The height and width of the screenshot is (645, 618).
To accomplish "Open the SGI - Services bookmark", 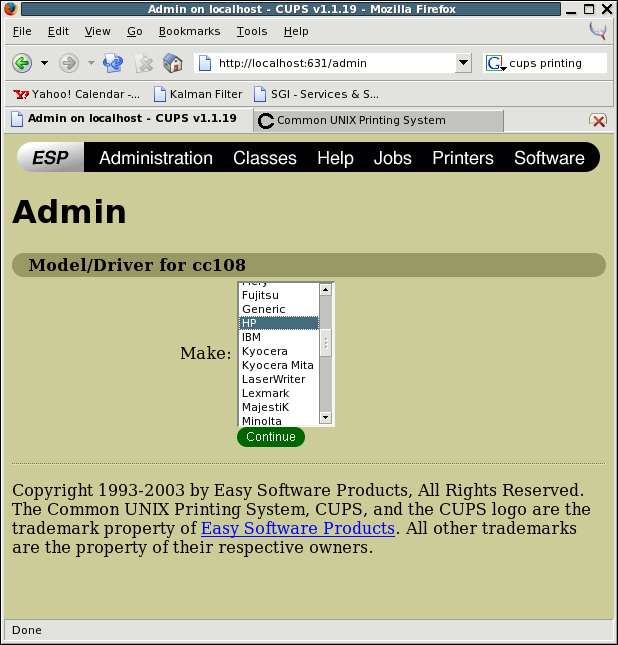I will 316,94.
